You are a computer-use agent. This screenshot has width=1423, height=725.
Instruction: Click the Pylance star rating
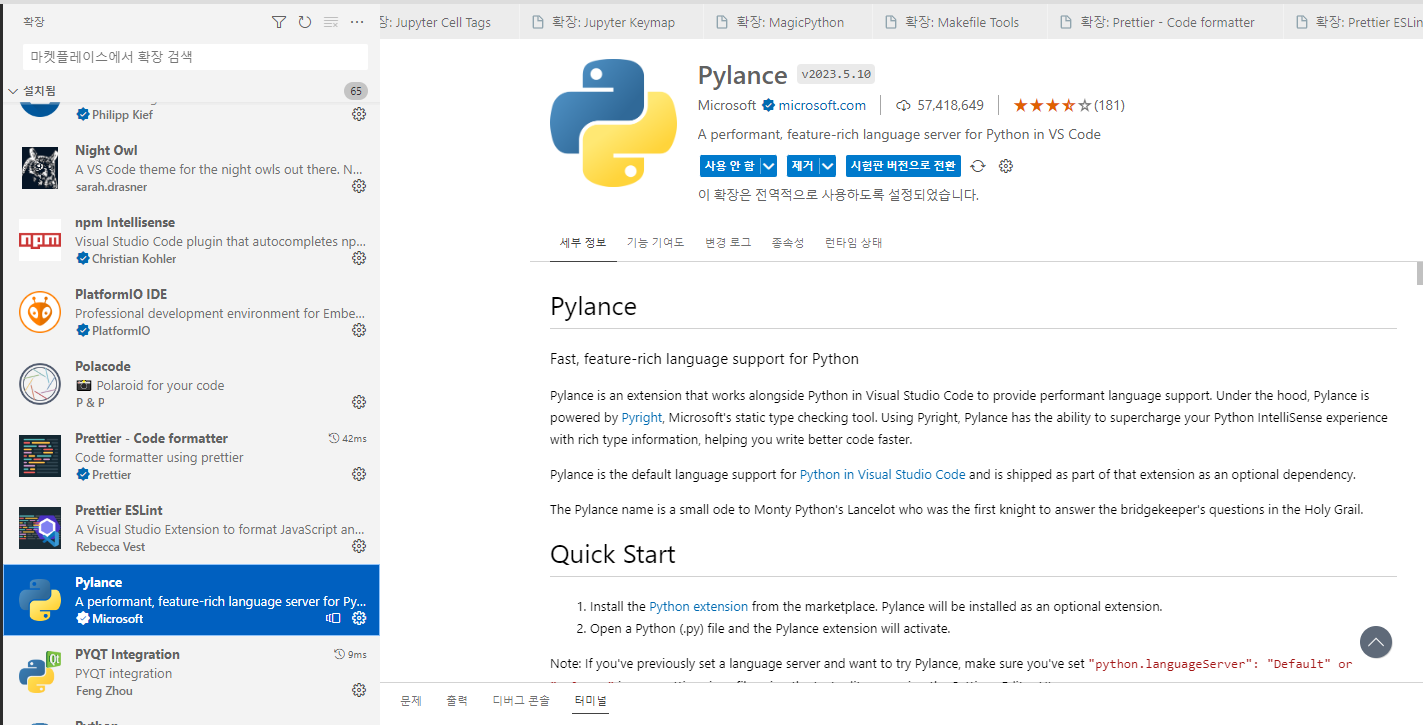1052,105
